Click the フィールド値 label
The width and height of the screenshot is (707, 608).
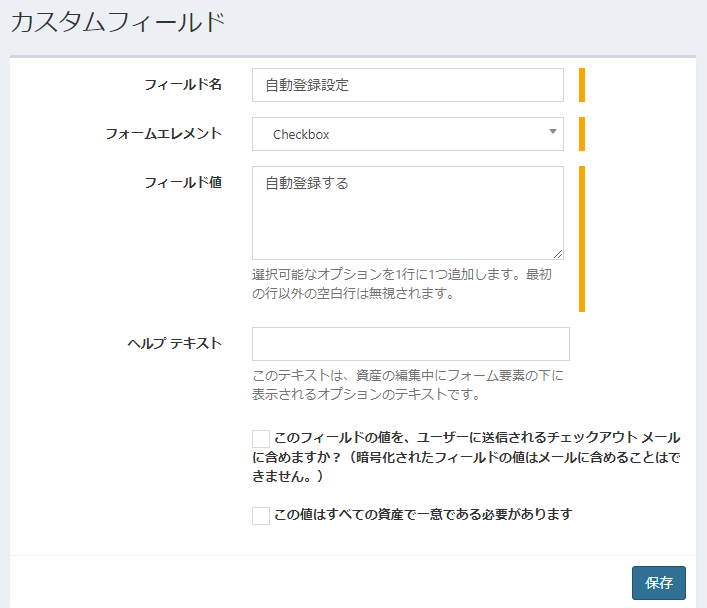tap(183, 182)
